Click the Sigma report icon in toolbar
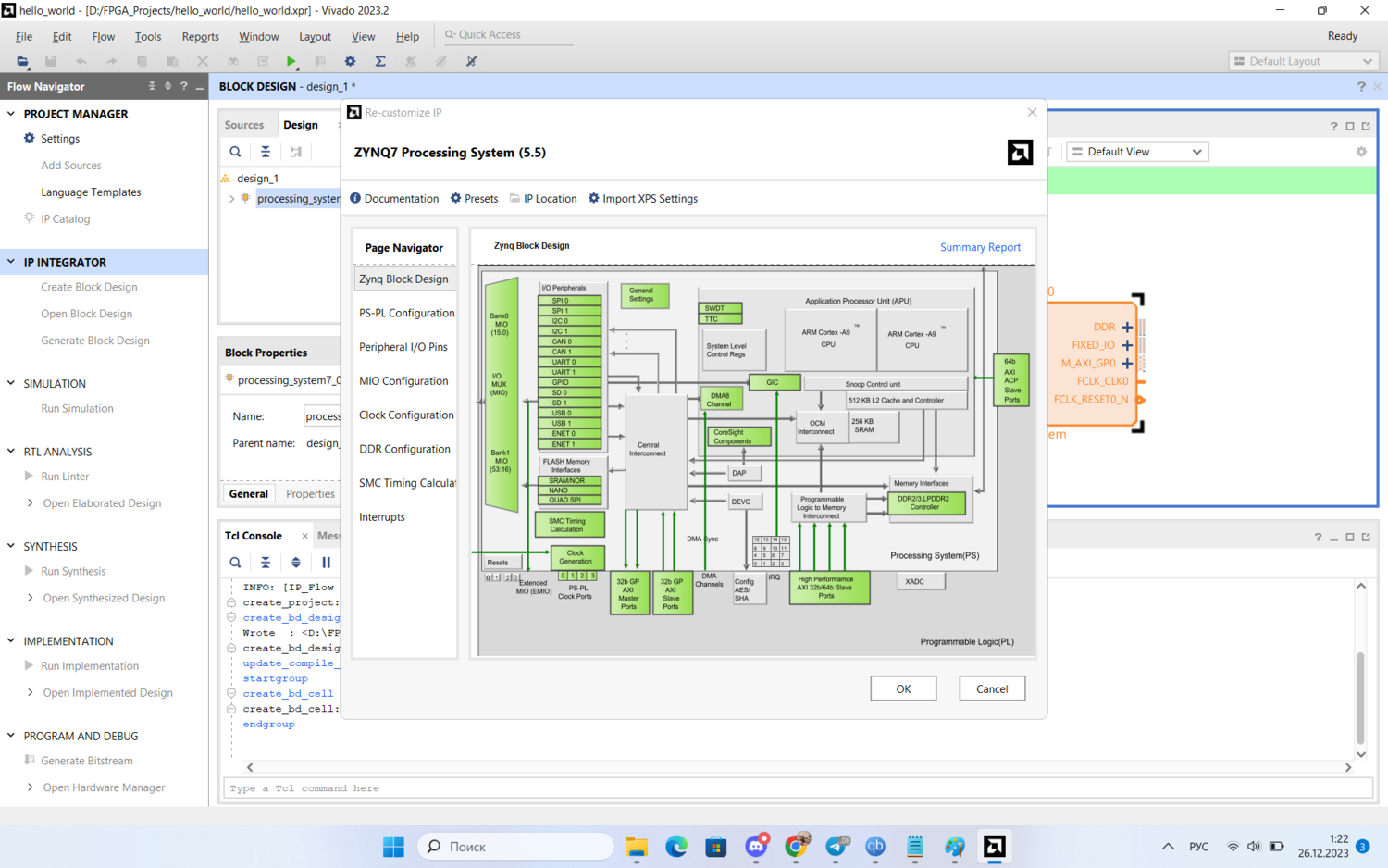 point(380,61)
